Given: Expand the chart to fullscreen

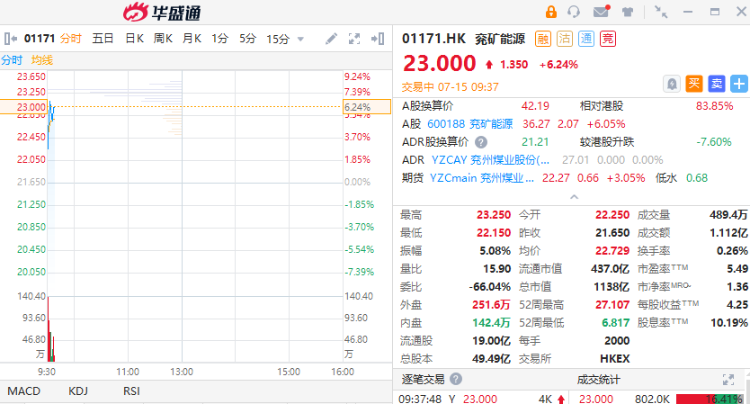Looking at the screenshot, I should coord(354,39).
